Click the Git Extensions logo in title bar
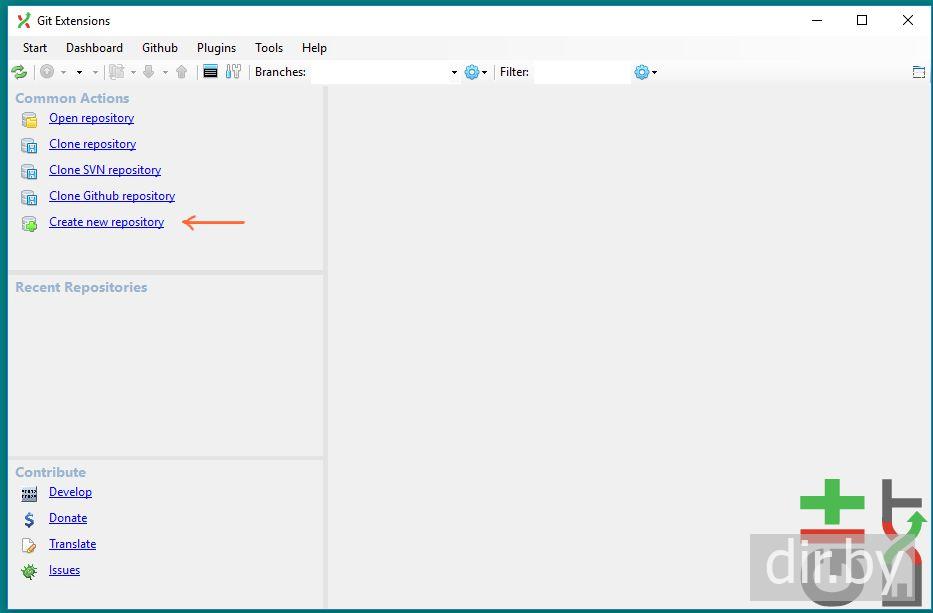Screen dimensions: 933x613 24,21
